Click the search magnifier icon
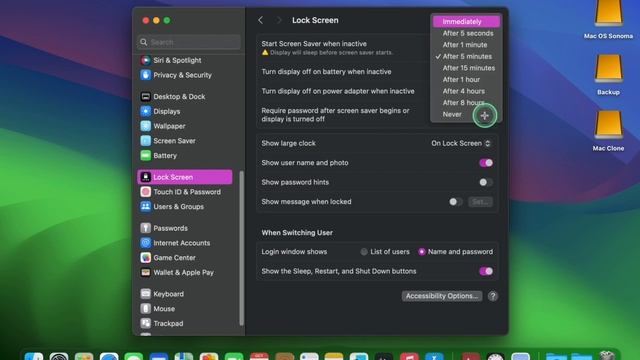This screenshot has width=640, height=360. click(144, 42)
